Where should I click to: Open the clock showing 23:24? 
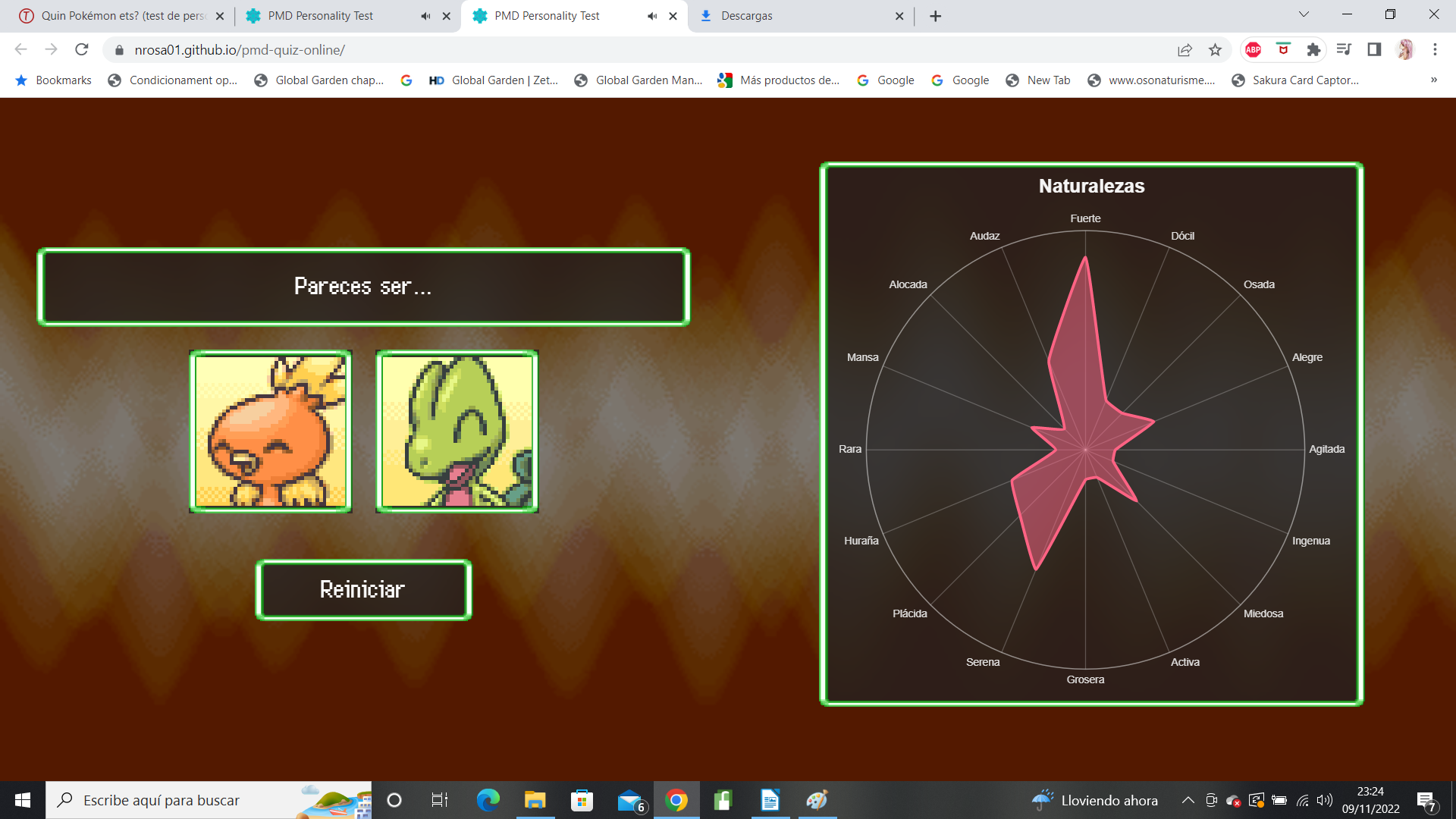point(1370,800)
